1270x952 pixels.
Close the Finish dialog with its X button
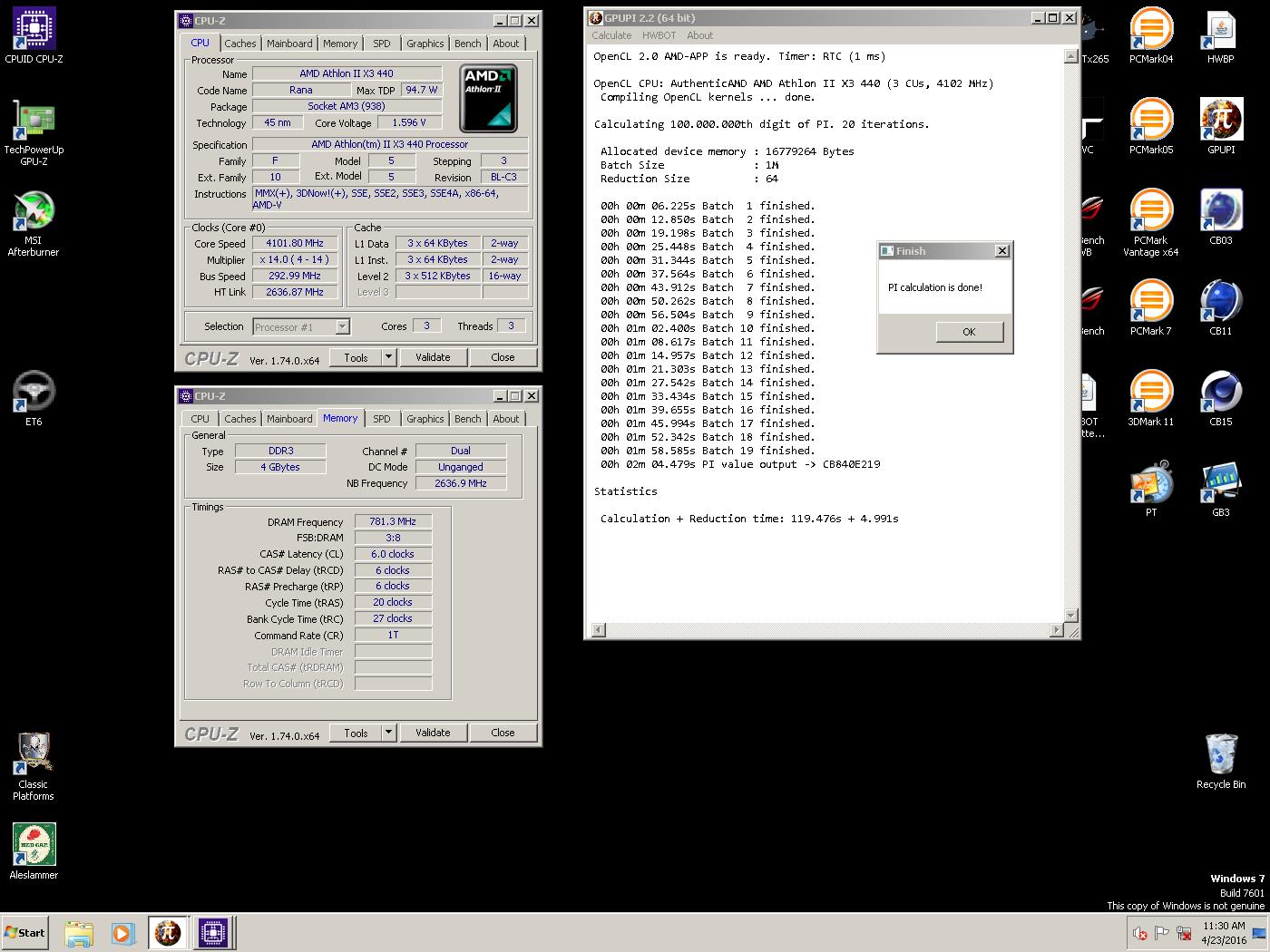[x=1001, y=251]
